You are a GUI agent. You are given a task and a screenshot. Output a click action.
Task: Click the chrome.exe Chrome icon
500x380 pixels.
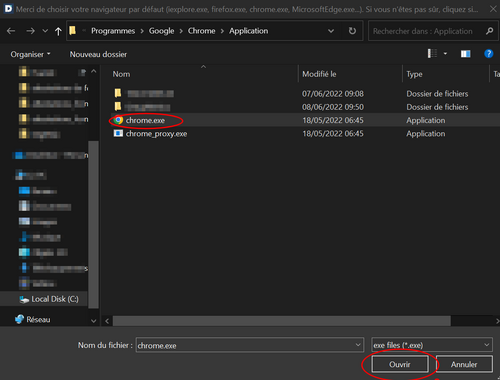tap(118, 120)
